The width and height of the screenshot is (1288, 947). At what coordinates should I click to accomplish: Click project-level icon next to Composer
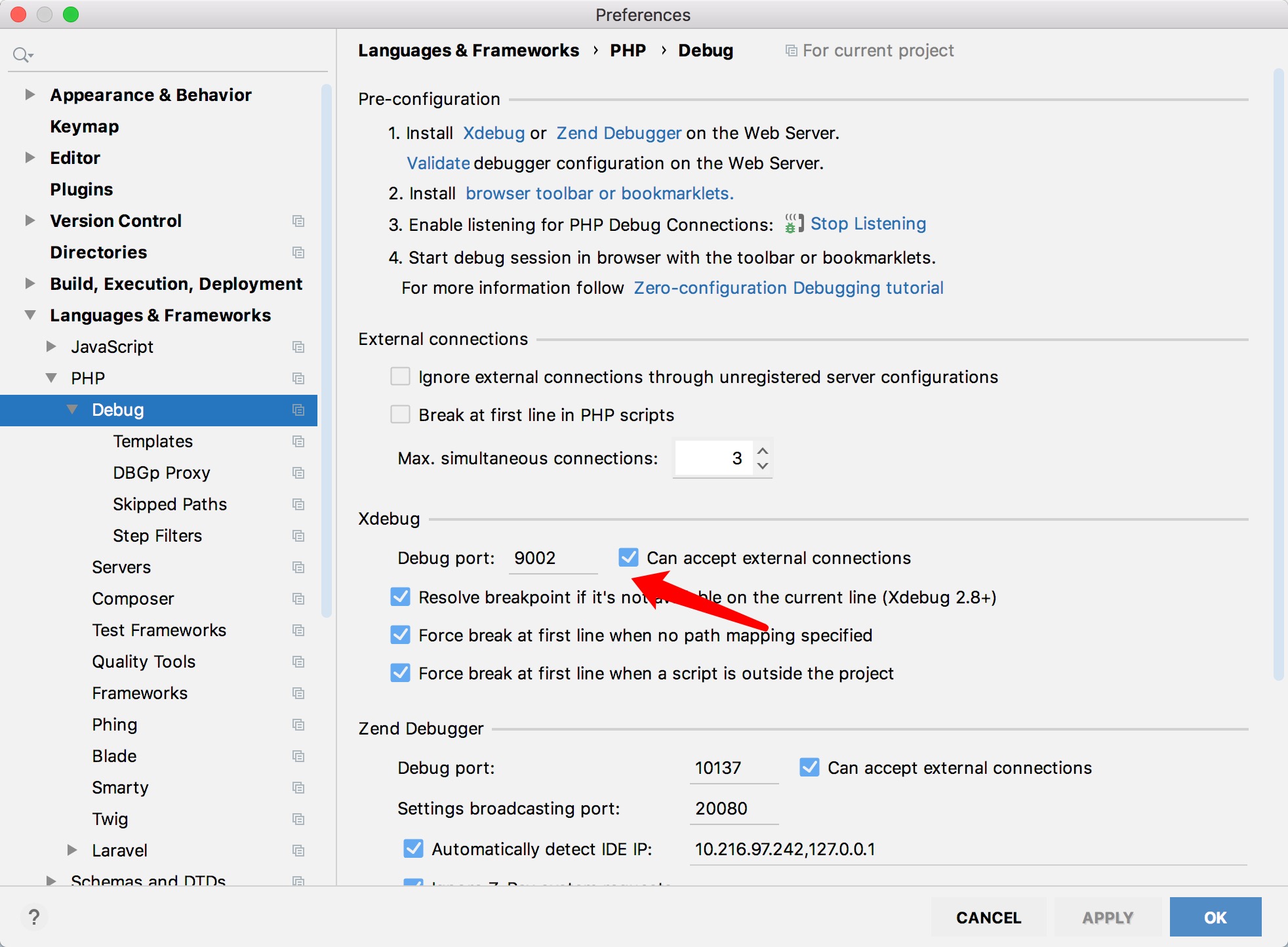point(298,599)
